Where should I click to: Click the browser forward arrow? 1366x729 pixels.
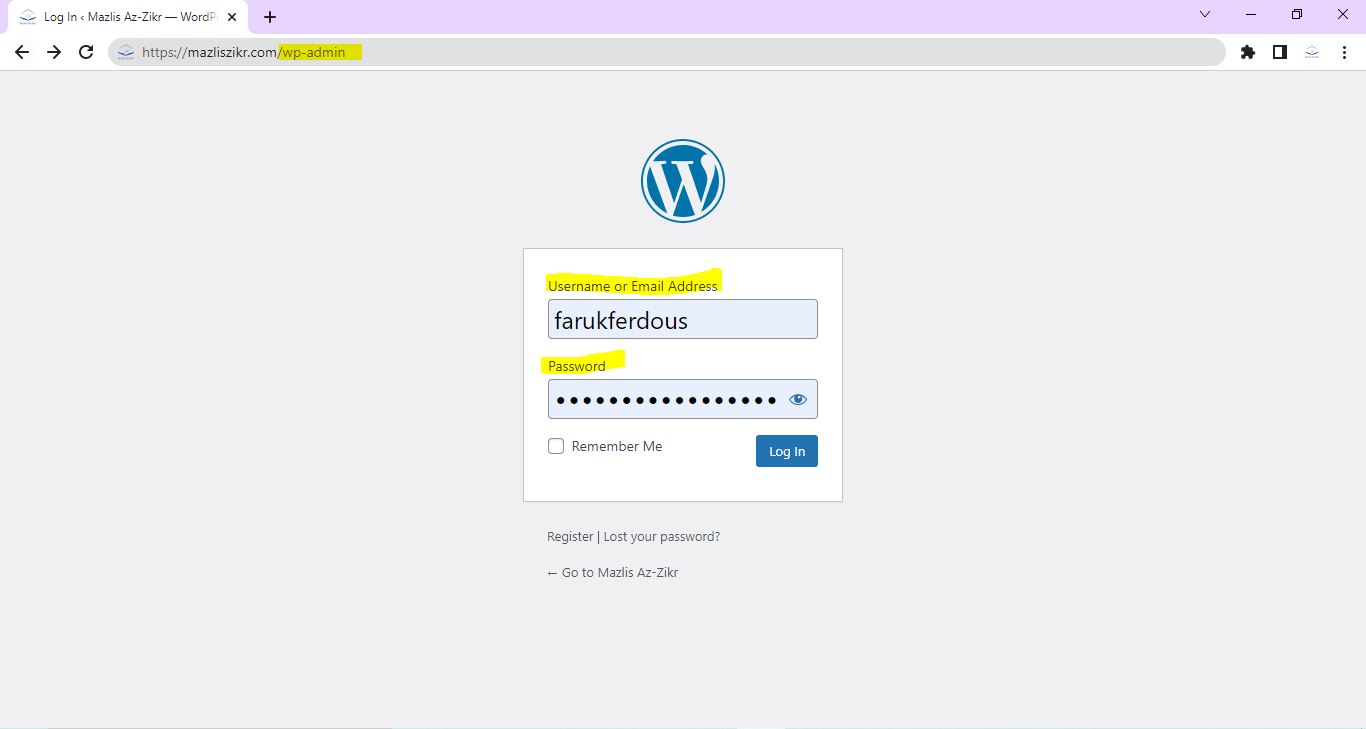[x=54, y=52]
